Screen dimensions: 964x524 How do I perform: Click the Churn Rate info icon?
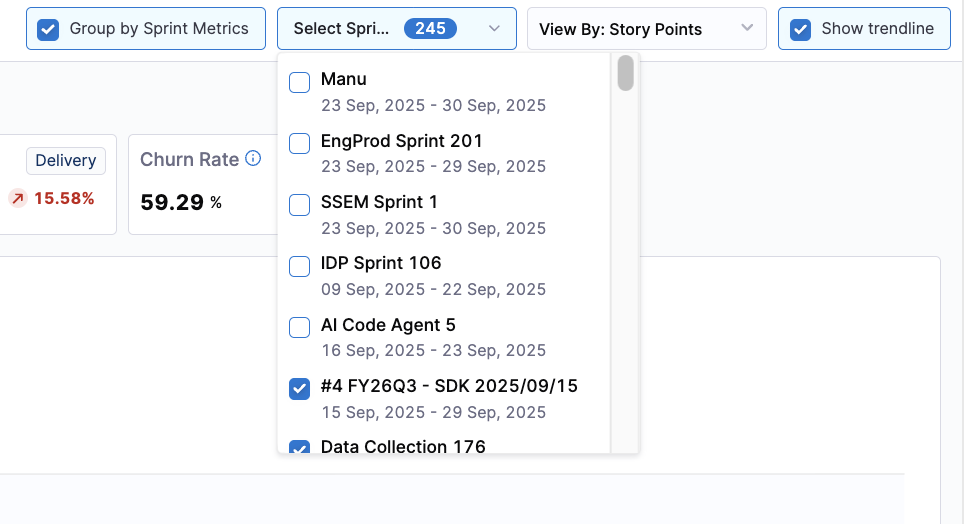(254, 159)
